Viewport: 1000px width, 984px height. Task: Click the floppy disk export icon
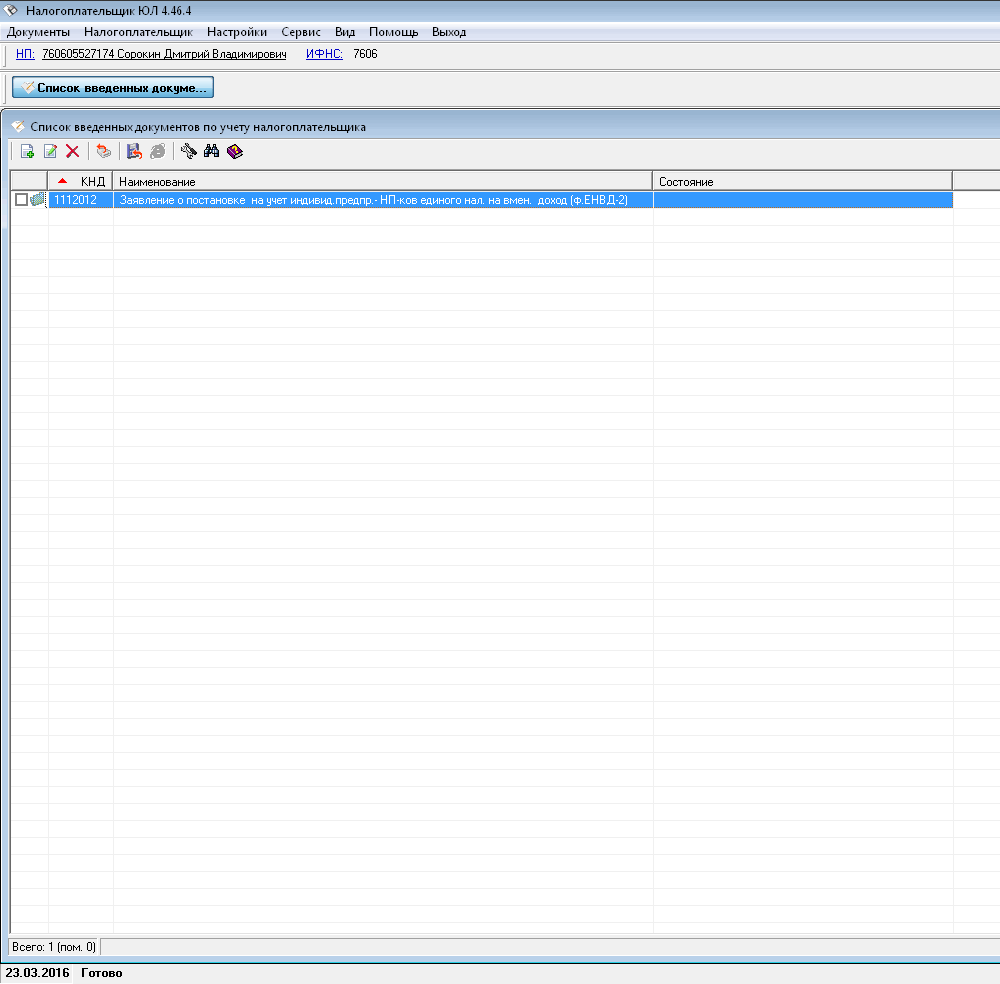click(x=134, y=152)
